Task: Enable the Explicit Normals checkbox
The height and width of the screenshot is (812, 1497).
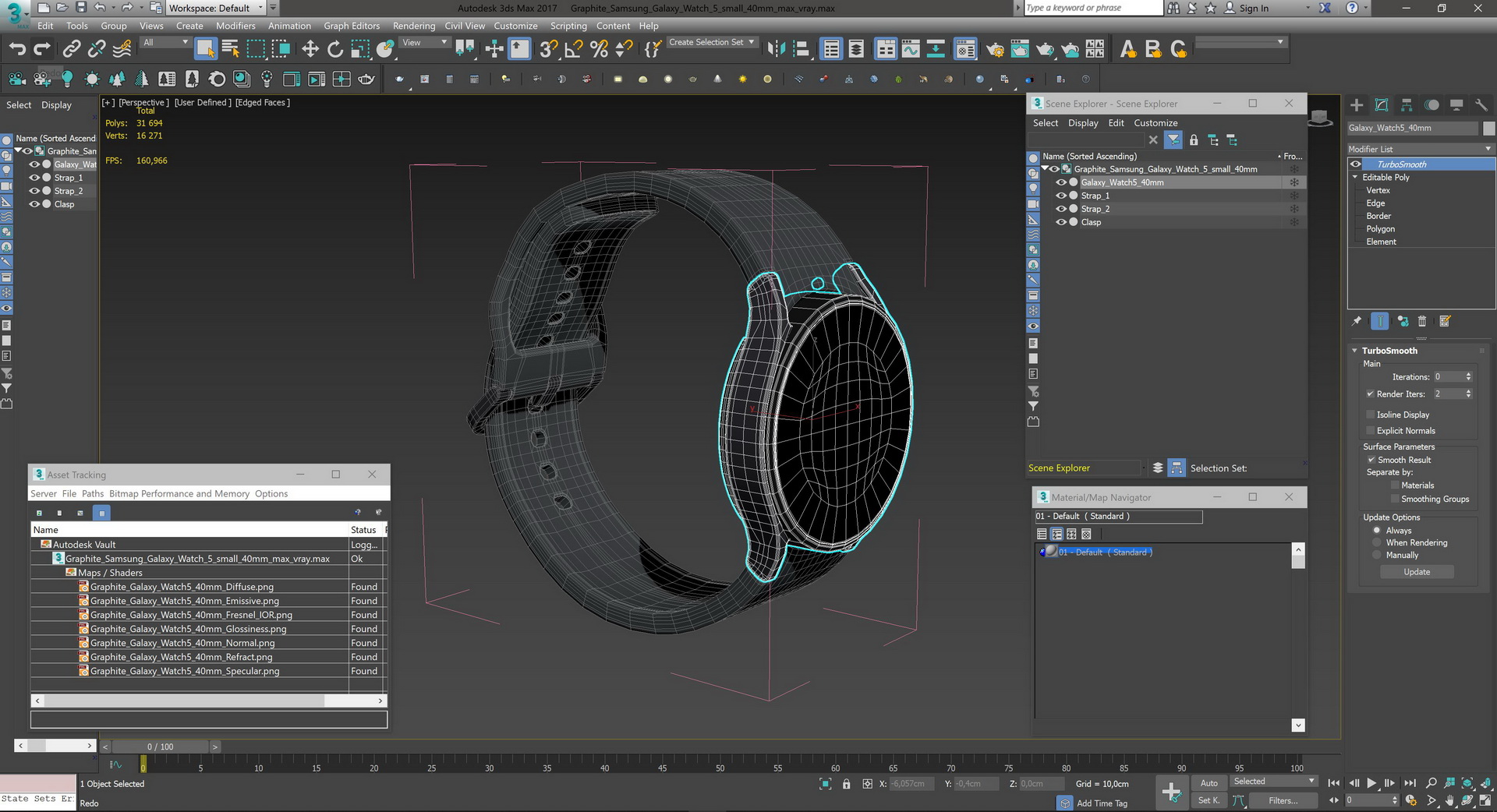Action: pos(1370,430)
